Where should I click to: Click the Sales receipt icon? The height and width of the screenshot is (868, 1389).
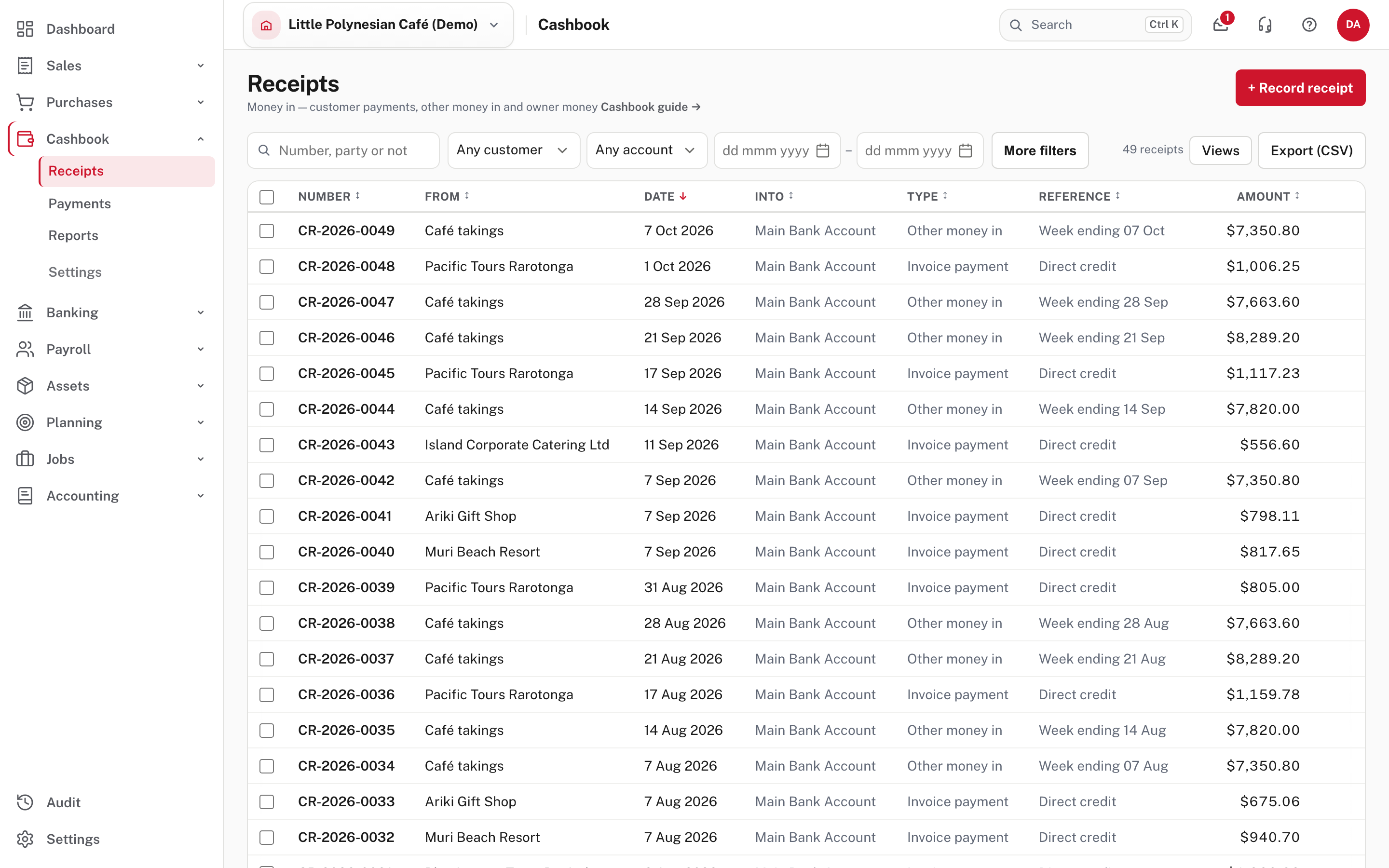[25, 66]
